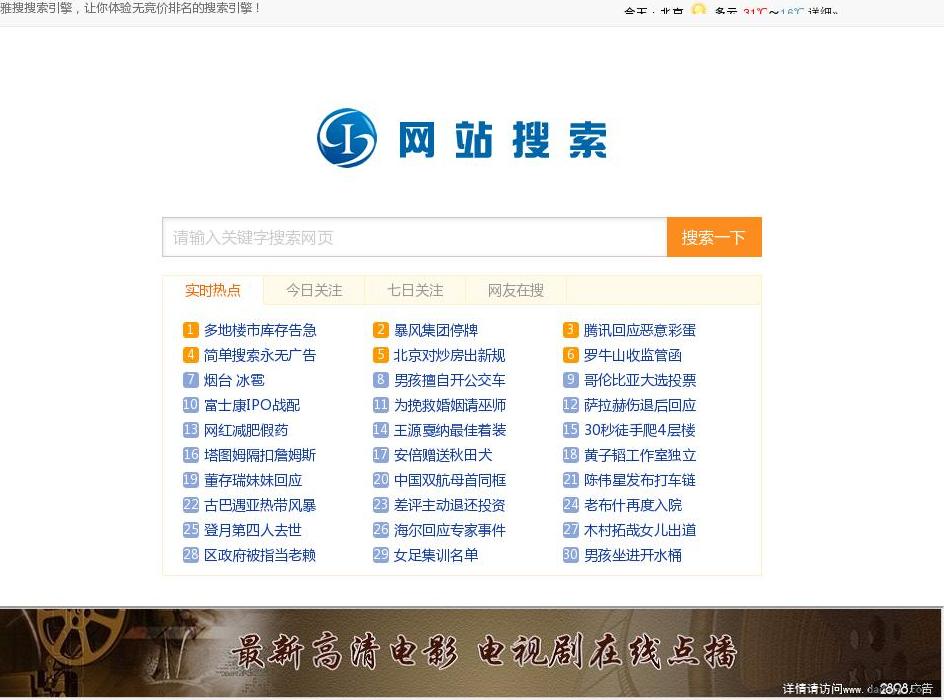Click the blue rank 14 badge
This screenshot has height=700, width=944.
click(380, 430)
